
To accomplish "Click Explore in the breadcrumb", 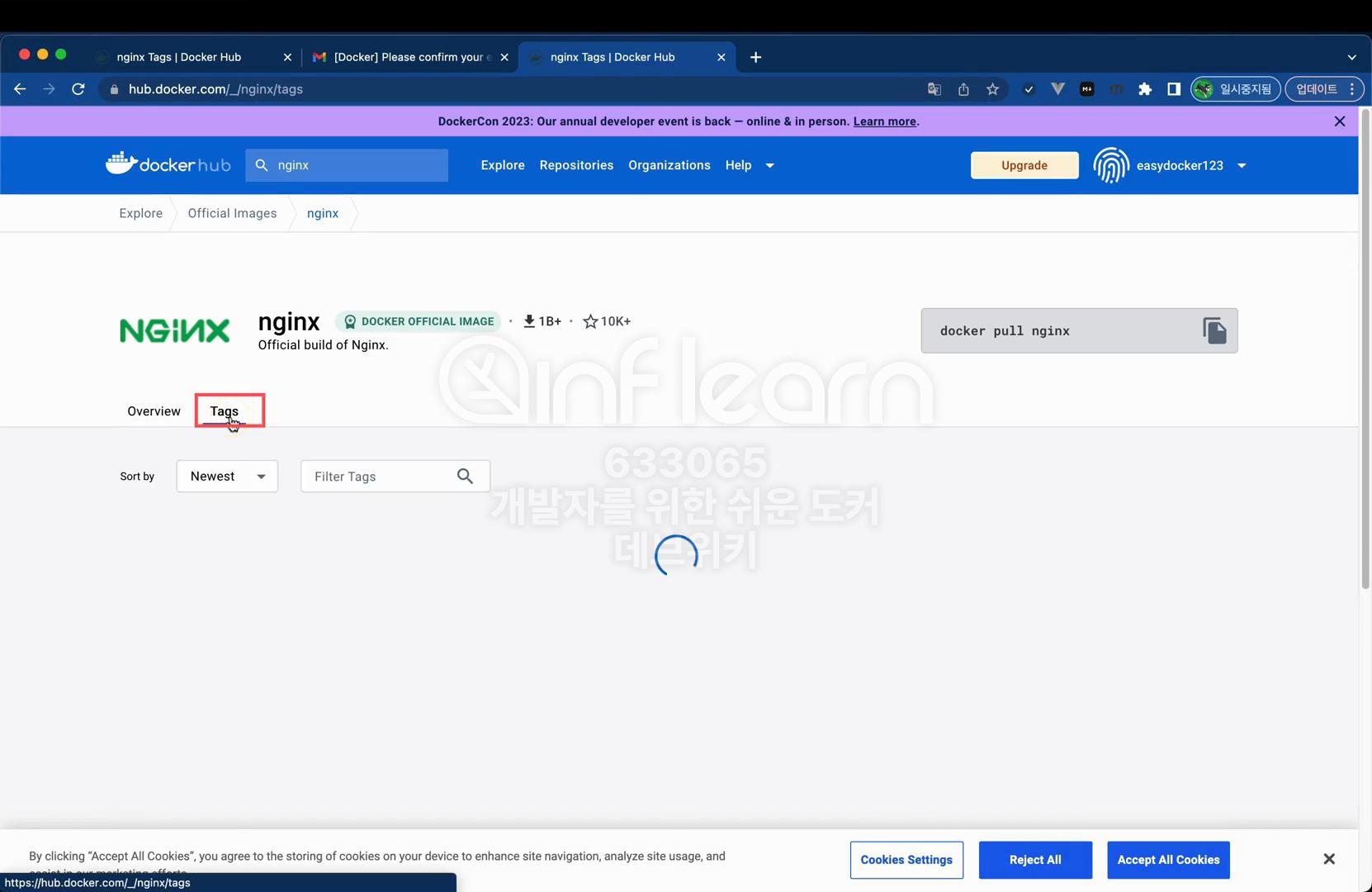I will (x=141, y=213).
